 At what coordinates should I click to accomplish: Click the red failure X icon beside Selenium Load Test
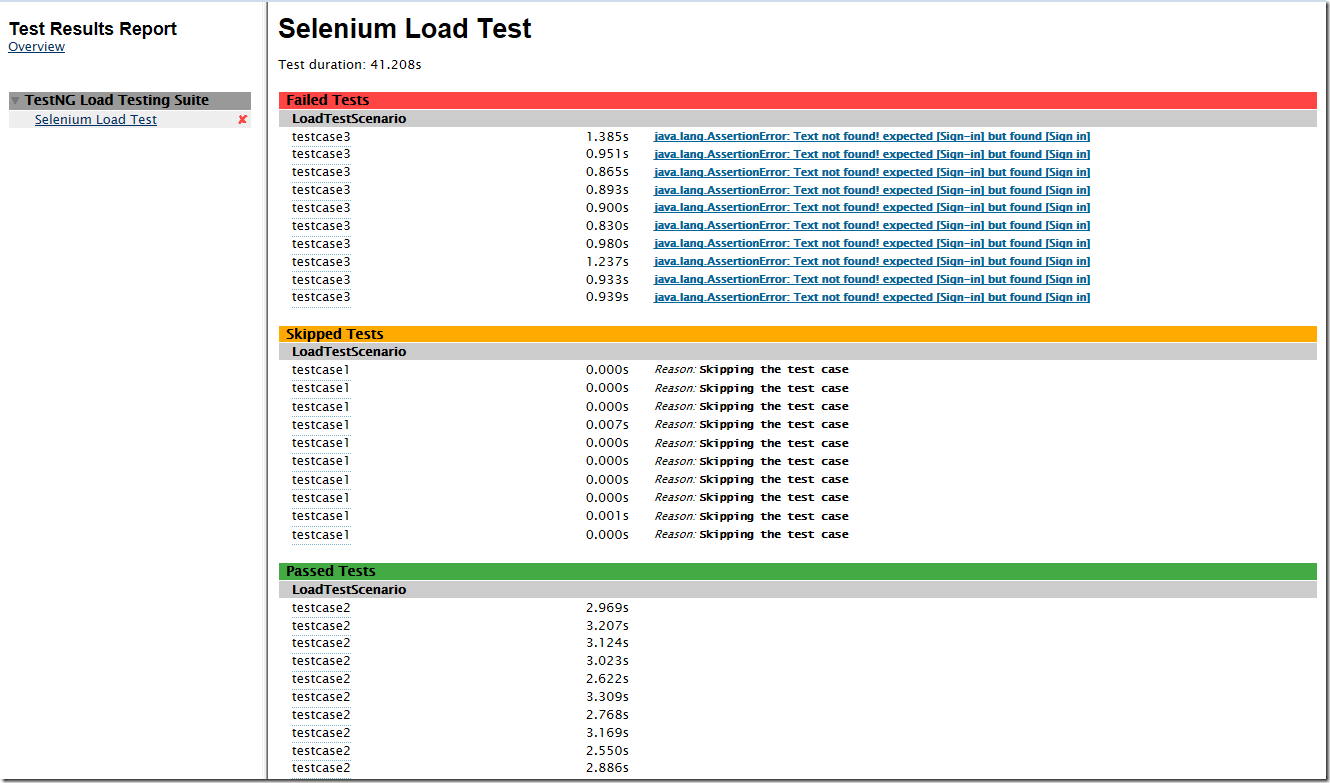pyautogui.click(x=242, y=119)
